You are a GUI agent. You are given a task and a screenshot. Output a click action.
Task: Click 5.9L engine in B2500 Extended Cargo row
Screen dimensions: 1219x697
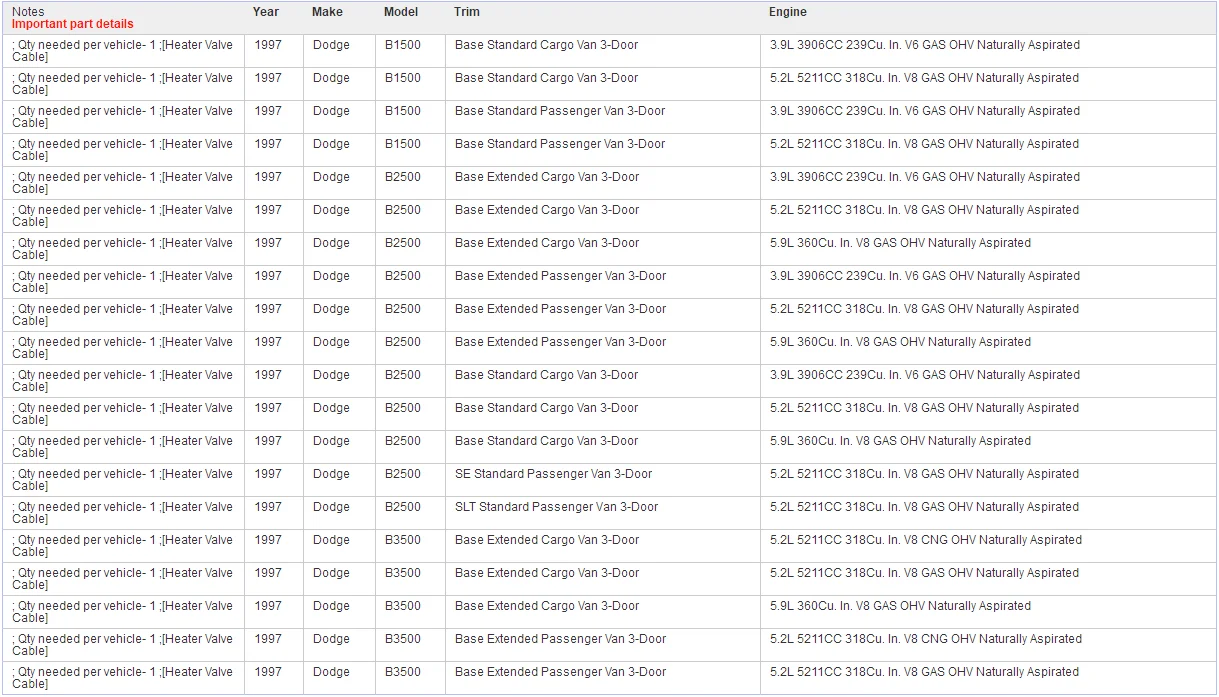tap(900, 243)
